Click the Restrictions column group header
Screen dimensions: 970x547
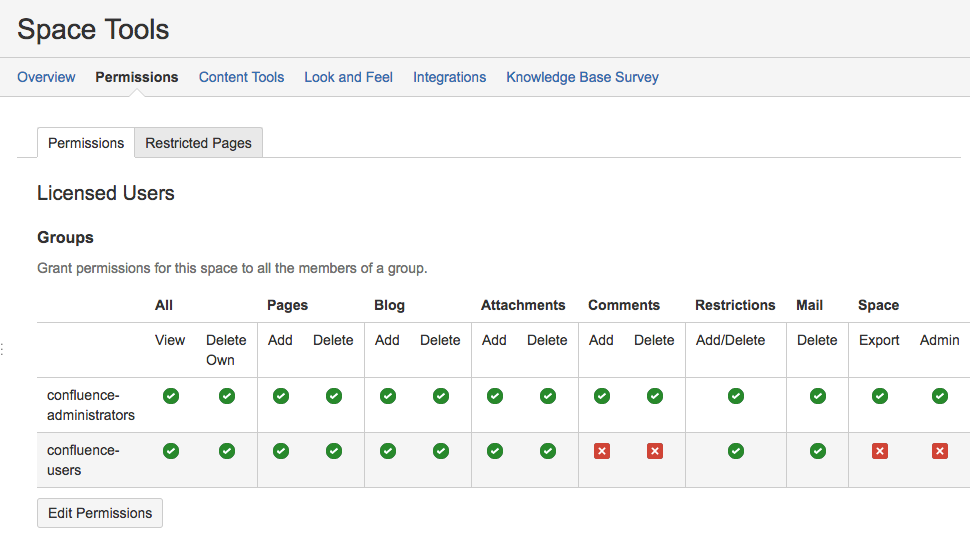point(735,305)
